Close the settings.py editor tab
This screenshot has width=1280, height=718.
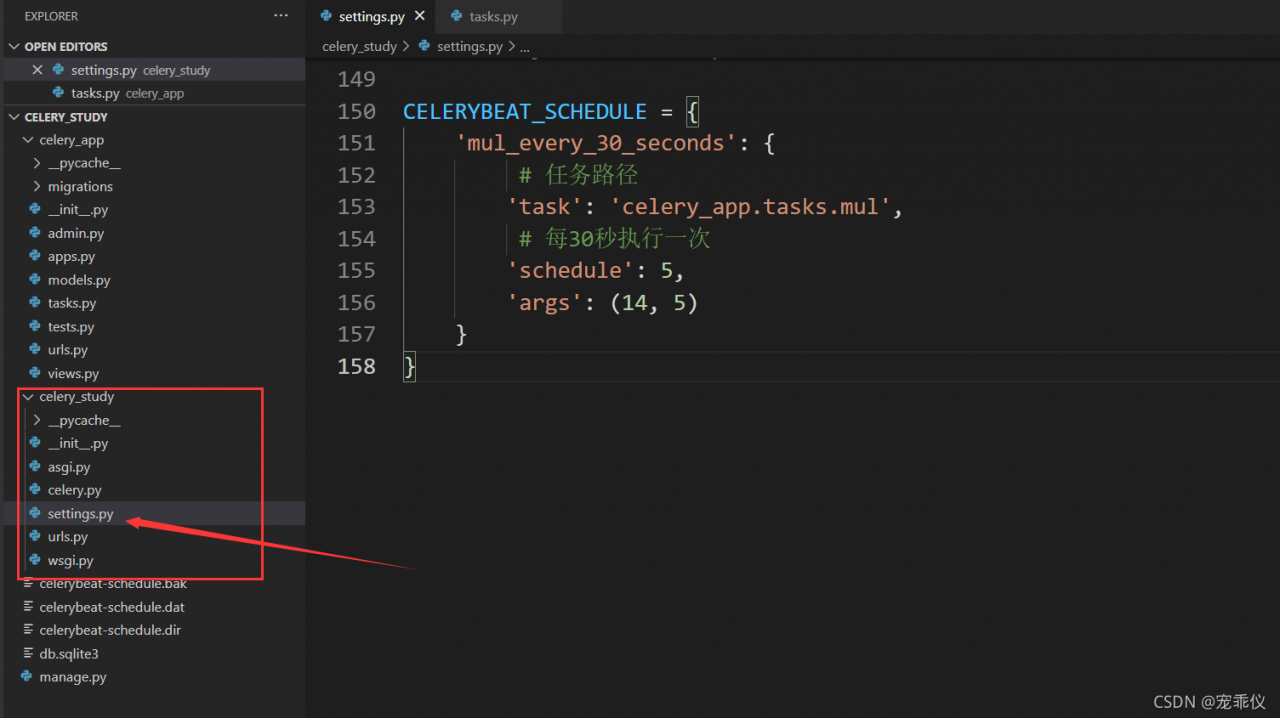coord(419,16)
